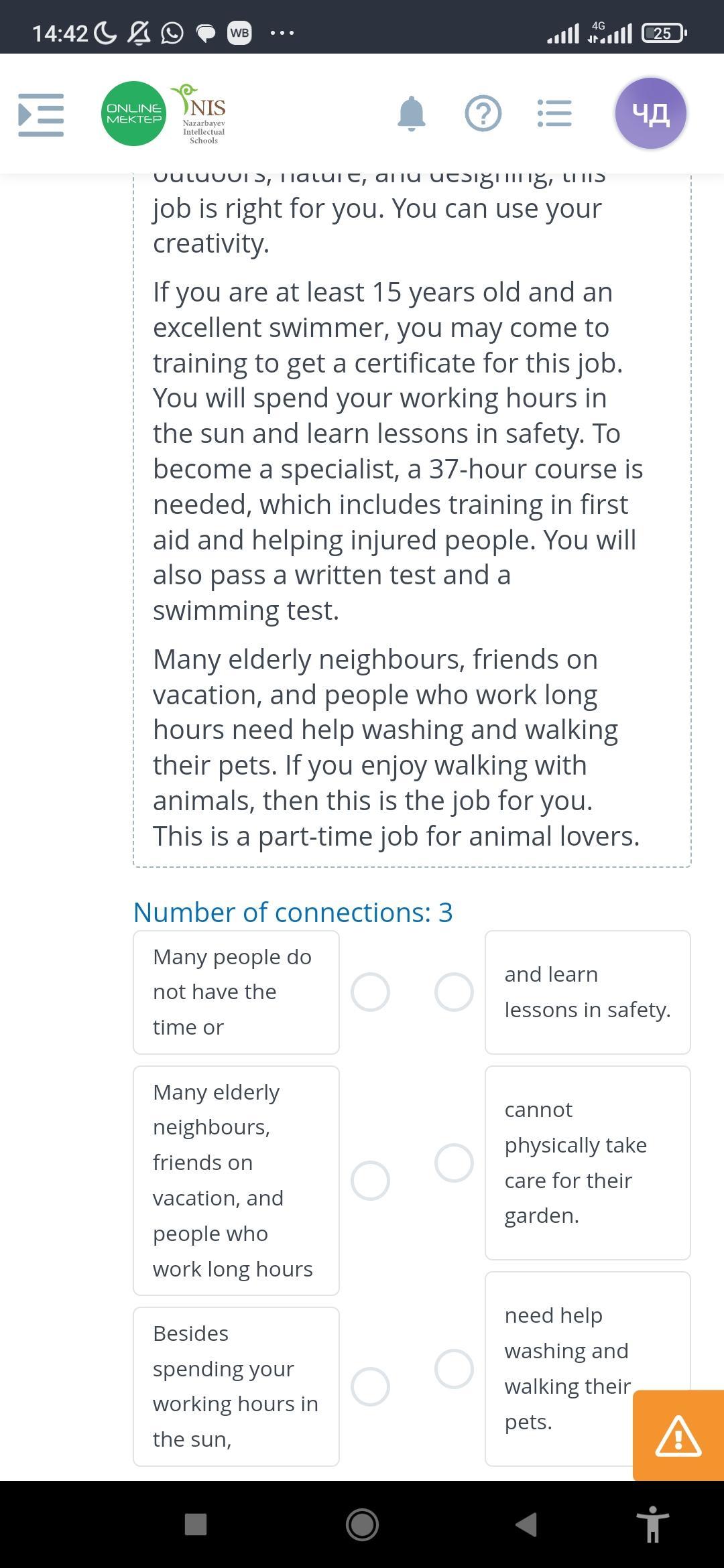Viewport: 724px width, 1568px height.
Task: Tap the Android recent apps square button
Action: (x=196, y=1524)
